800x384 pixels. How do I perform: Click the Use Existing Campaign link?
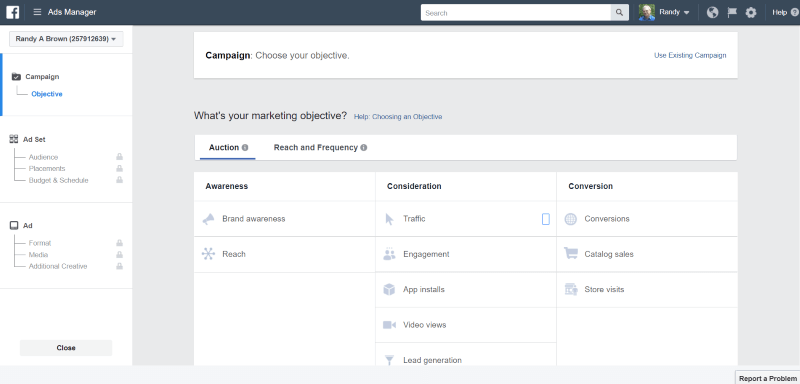[x=690, y=56]
